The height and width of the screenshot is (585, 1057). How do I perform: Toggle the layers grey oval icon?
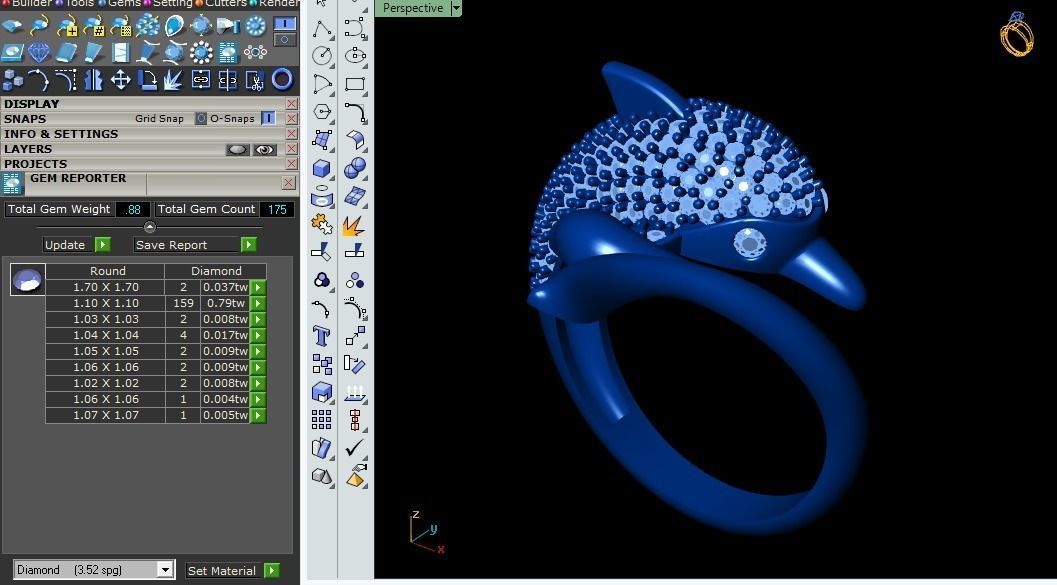(237, 150)
